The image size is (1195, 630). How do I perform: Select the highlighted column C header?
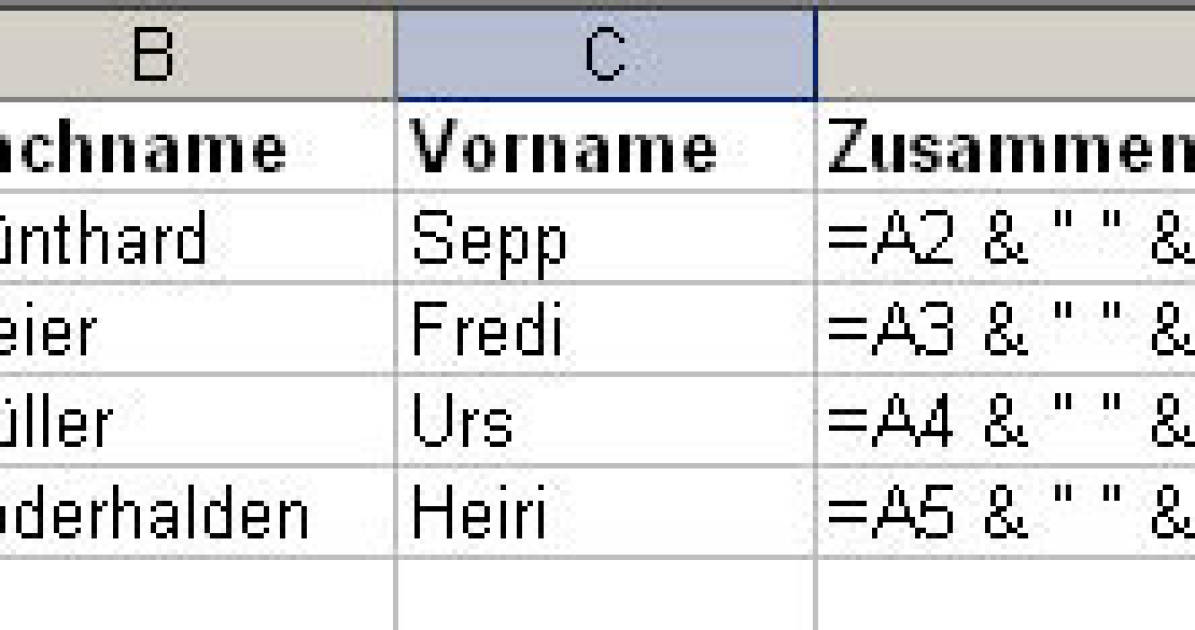click(x=606, y=54)
